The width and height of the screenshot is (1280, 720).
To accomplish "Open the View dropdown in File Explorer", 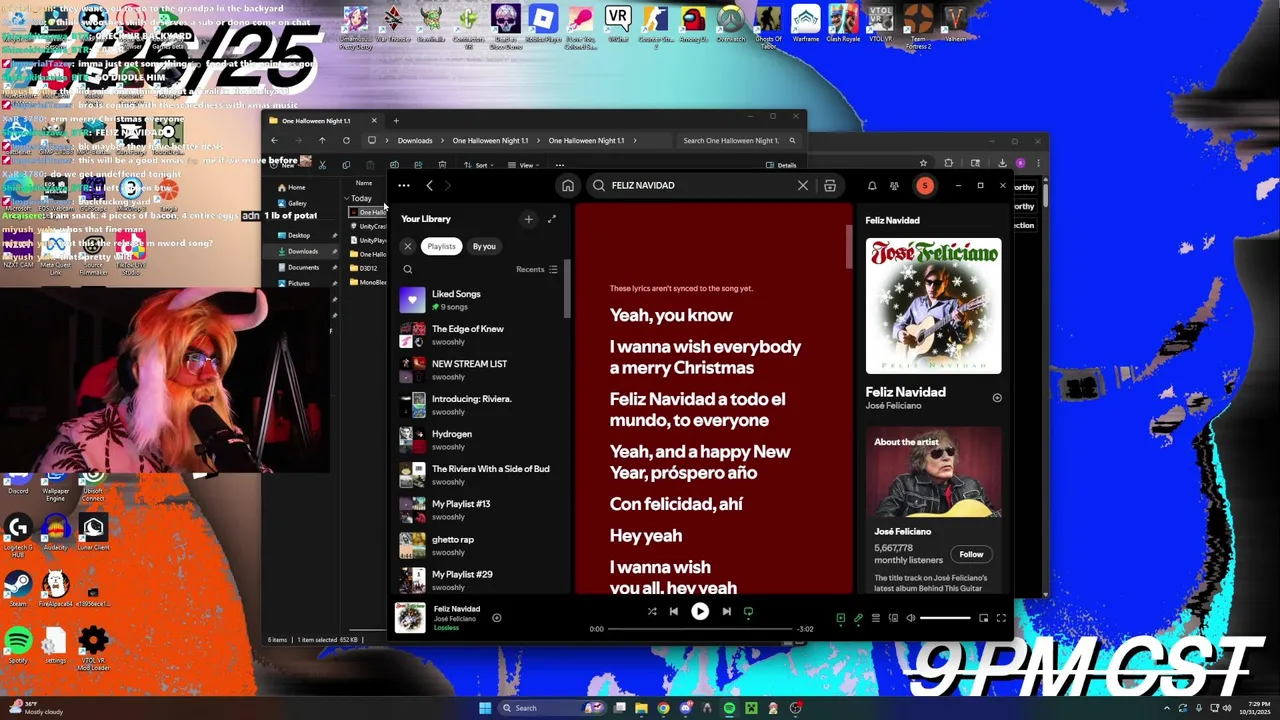I will [524, 165].
